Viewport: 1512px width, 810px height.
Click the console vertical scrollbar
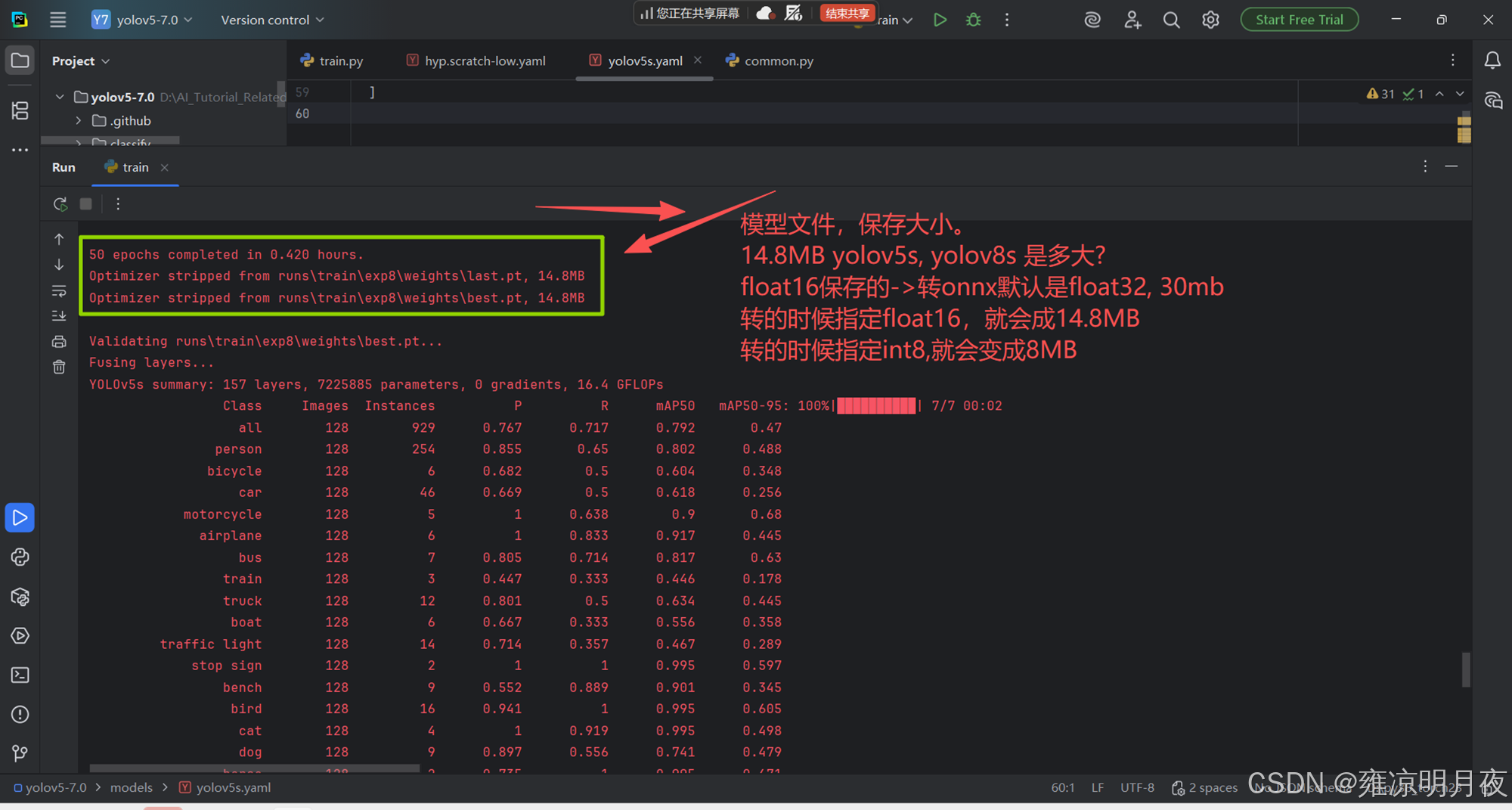pyautogui.click(x=1466, y=669)
